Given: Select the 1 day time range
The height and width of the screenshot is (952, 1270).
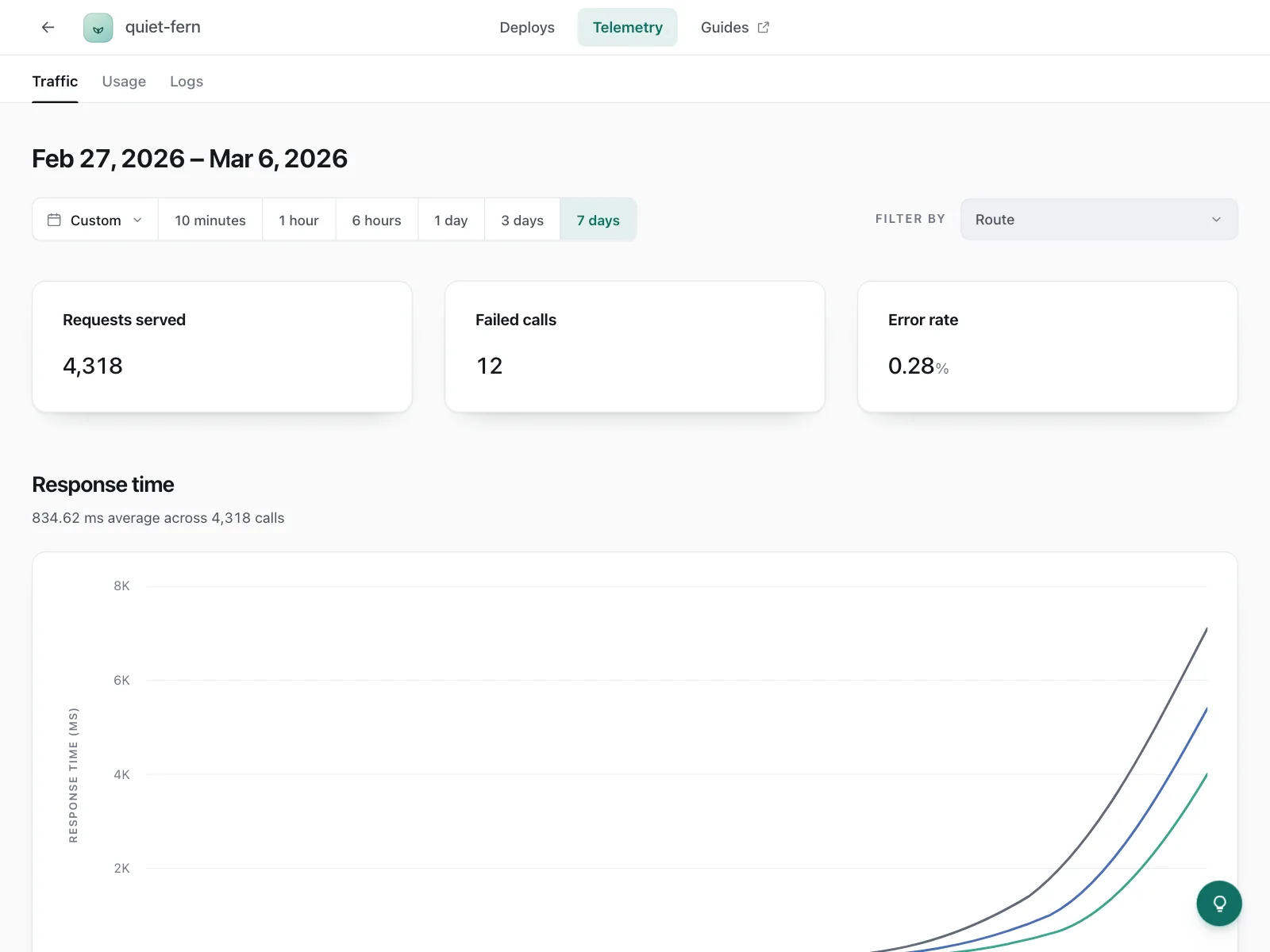Looking at the screenshot, I should click(451, 220).
